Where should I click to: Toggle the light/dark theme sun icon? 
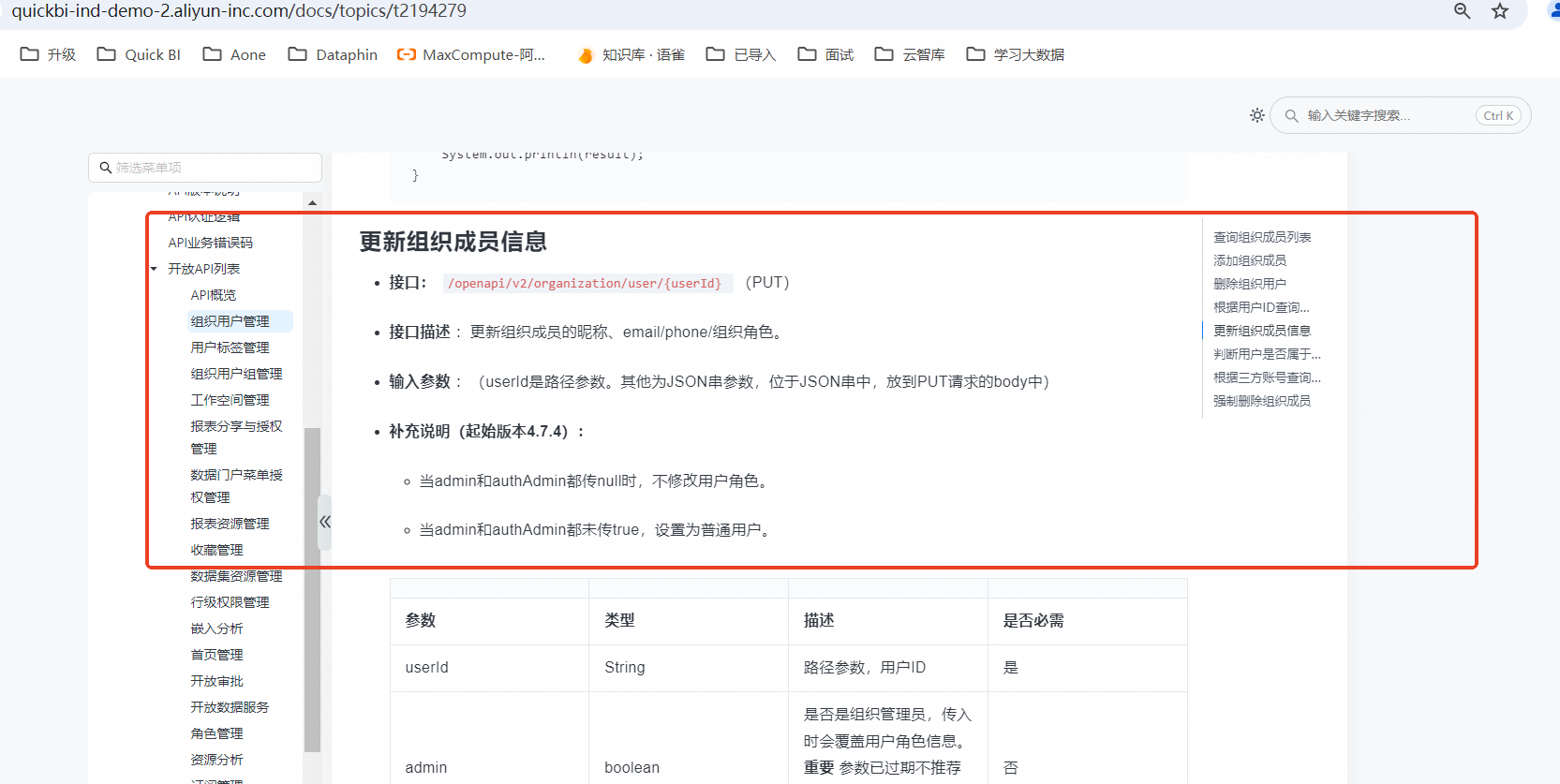tap(1256, 115)
